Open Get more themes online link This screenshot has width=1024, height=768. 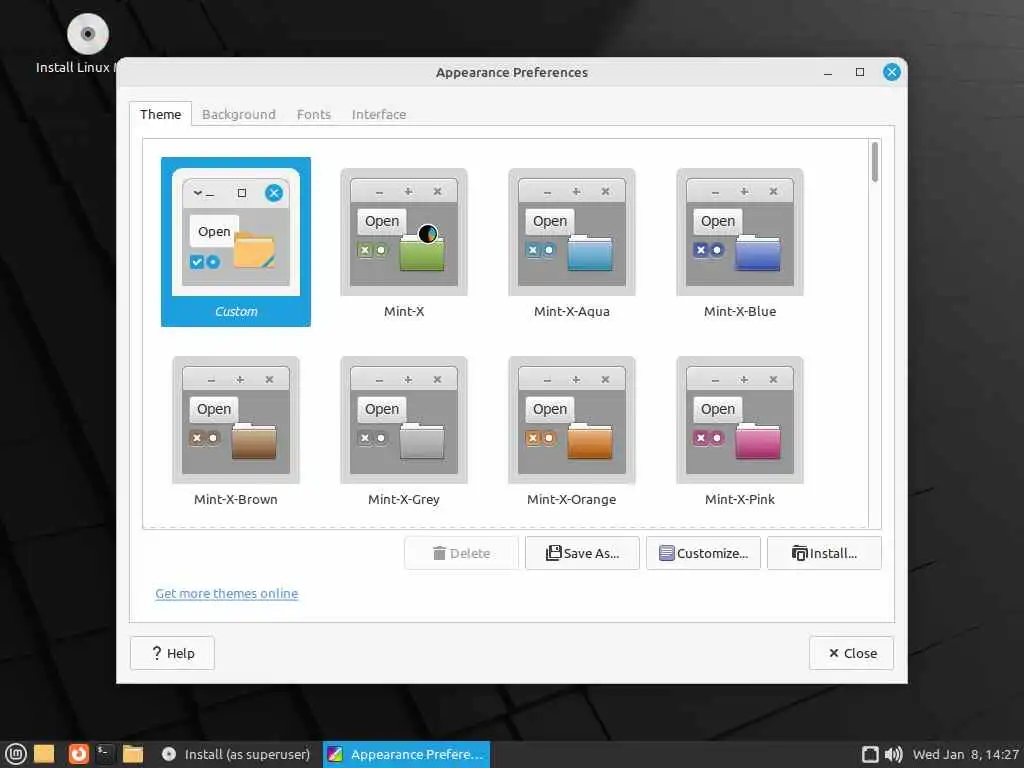click(x=227, y=593)
